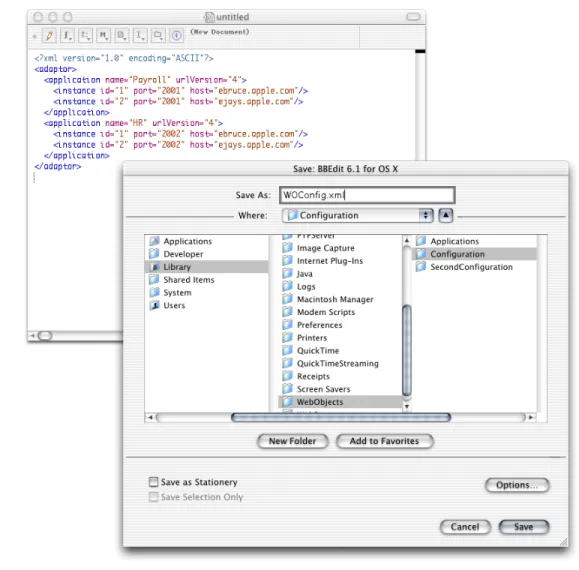The height and width of the screenshot is (570, 579).
Task: Select the Developer folder
Action: [207, 254]
